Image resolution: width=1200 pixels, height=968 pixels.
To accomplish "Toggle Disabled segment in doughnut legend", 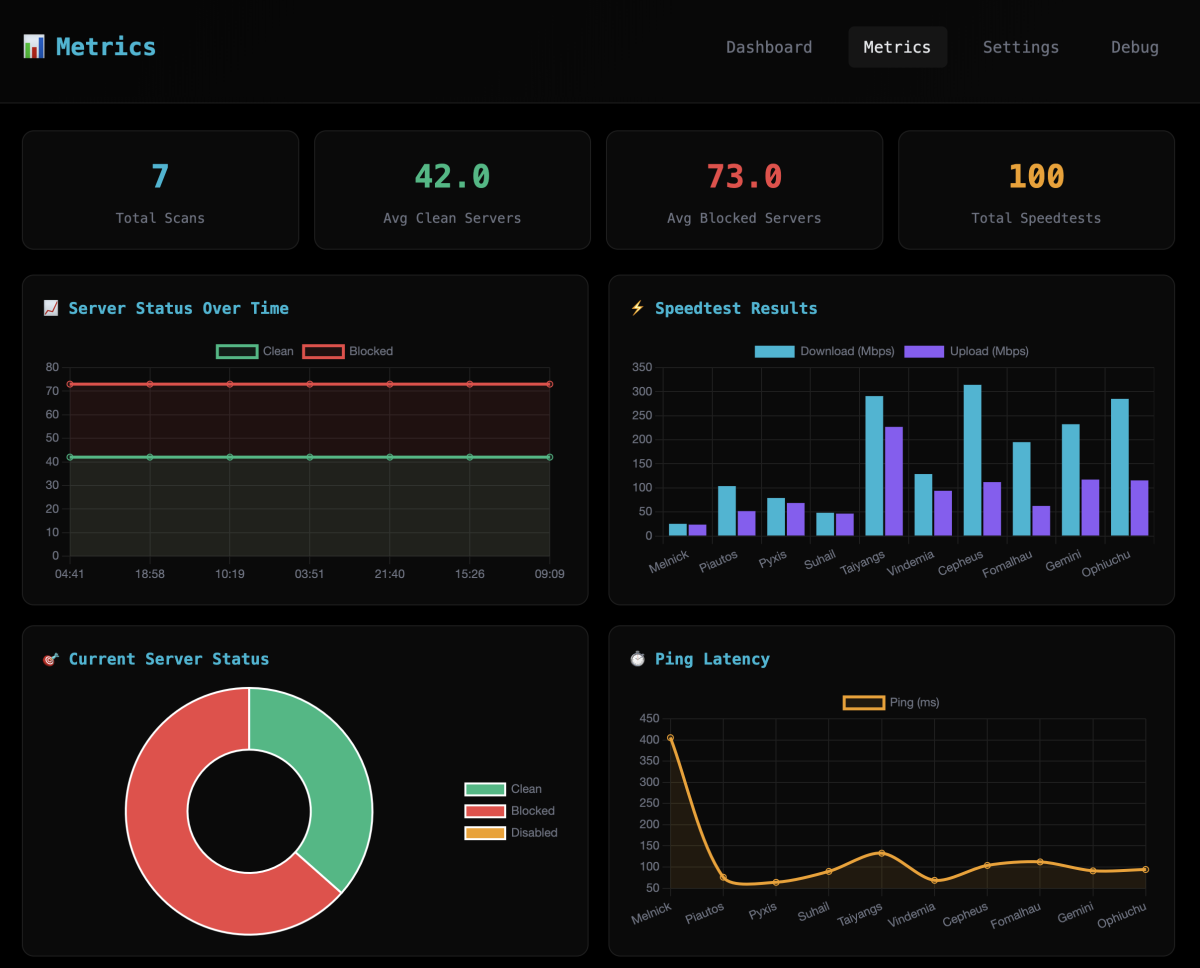I will 511,833.
